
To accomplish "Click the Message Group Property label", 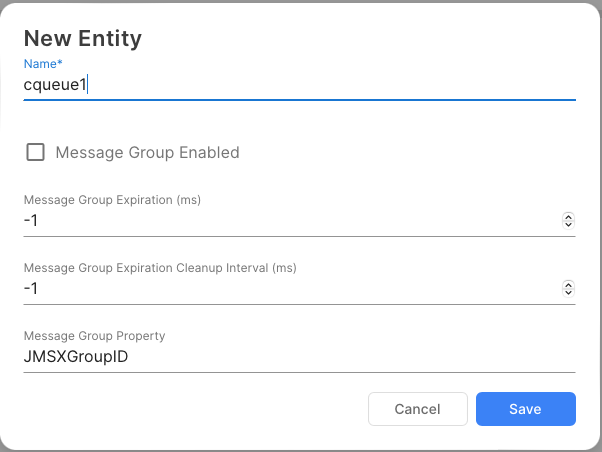I will (x=94, y=336).
